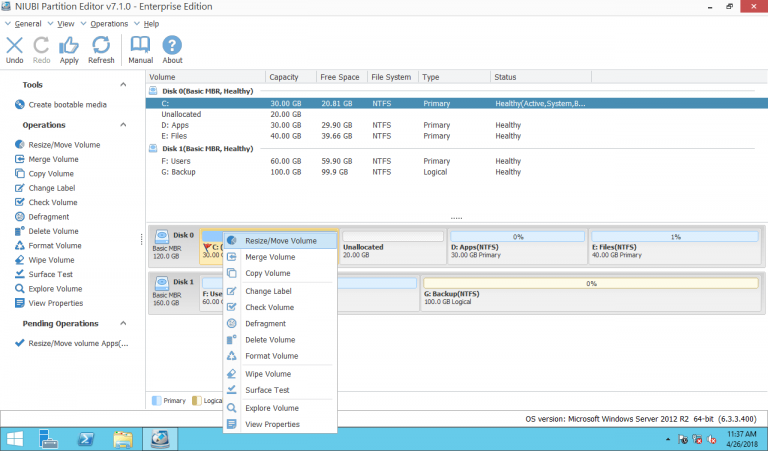Choose Change Label in context menu
The image size is (768, 451).
280,291
